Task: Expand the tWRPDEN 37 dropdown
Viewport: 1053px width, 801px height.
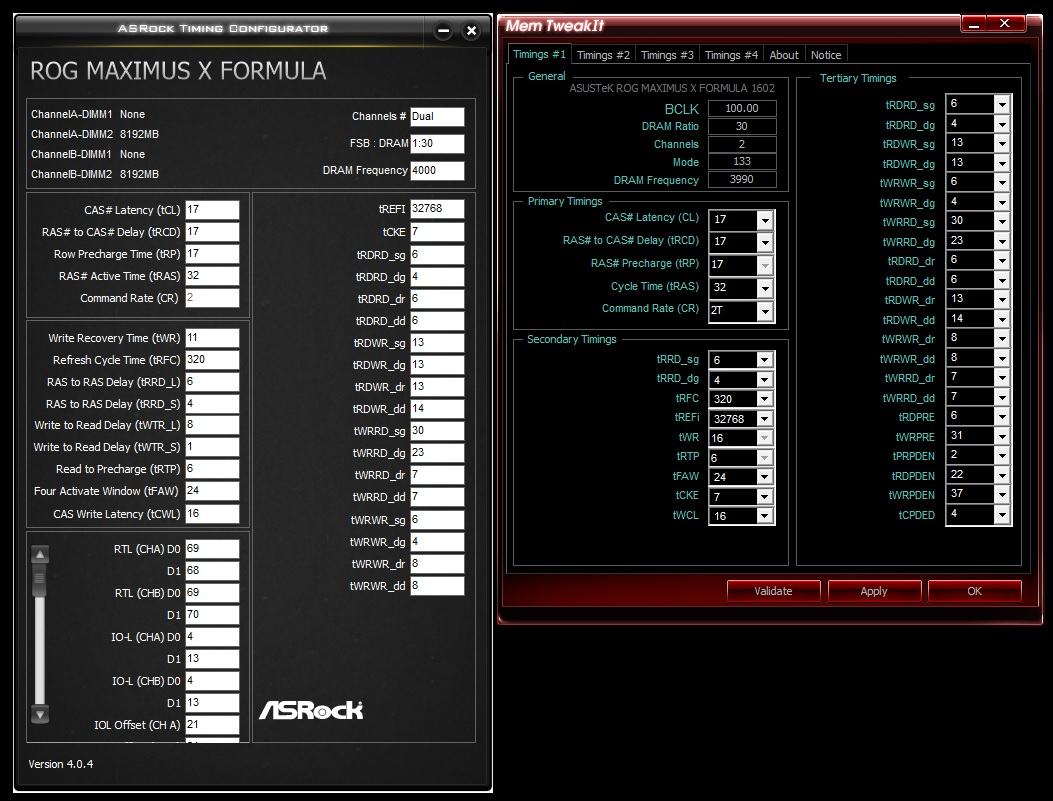Action: (x=1002, y=494)
